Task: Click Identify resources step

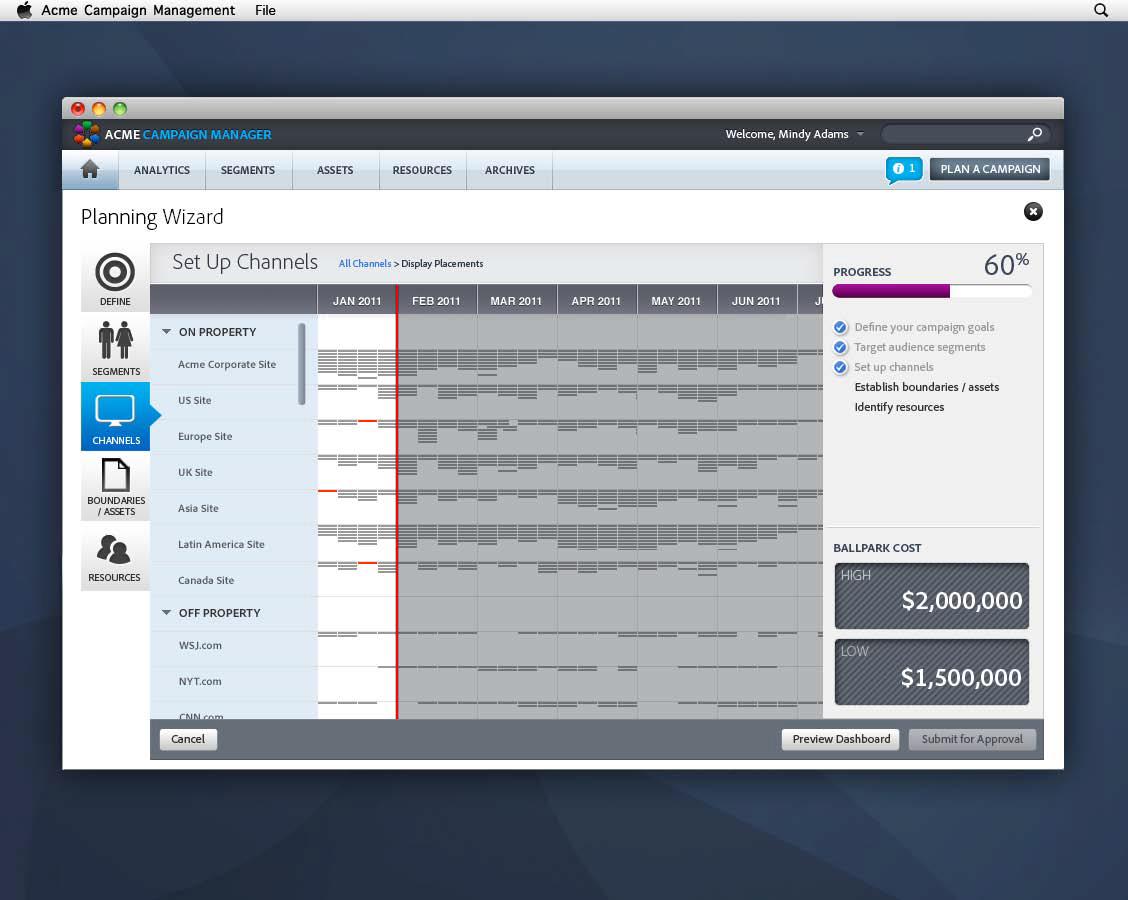Action: click(899, 407)
